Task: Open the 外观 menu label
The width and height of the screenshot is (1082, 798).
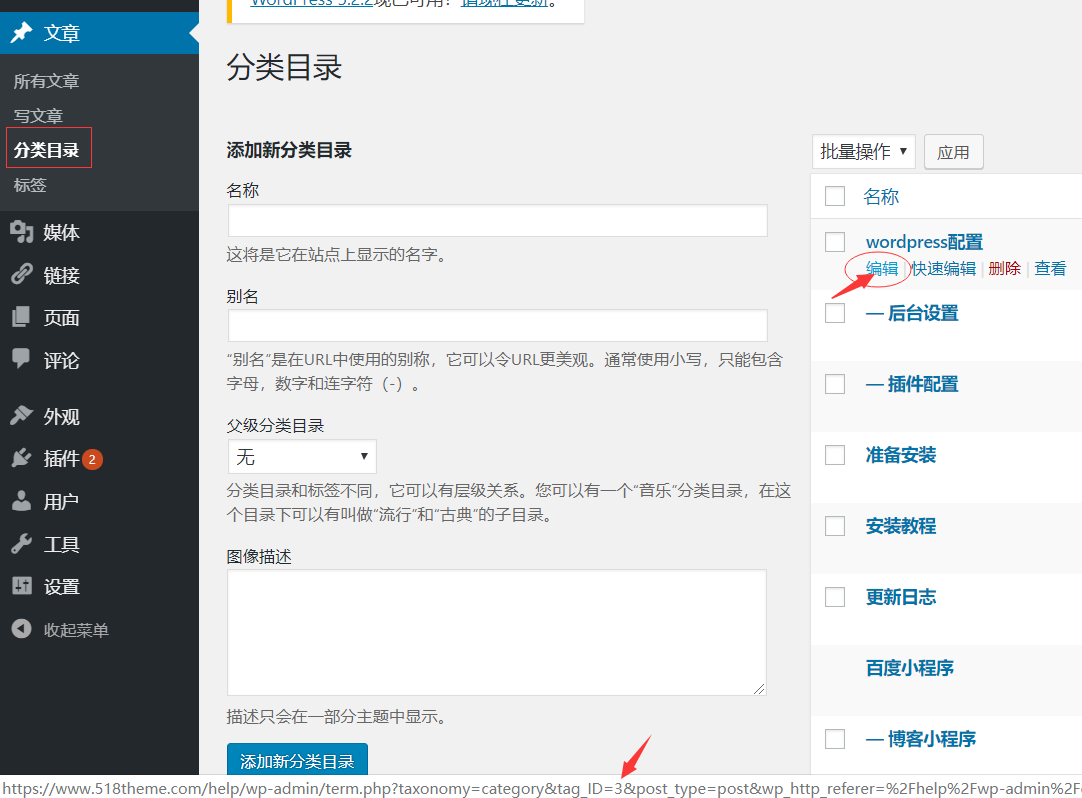Action: tap(61, 416)
